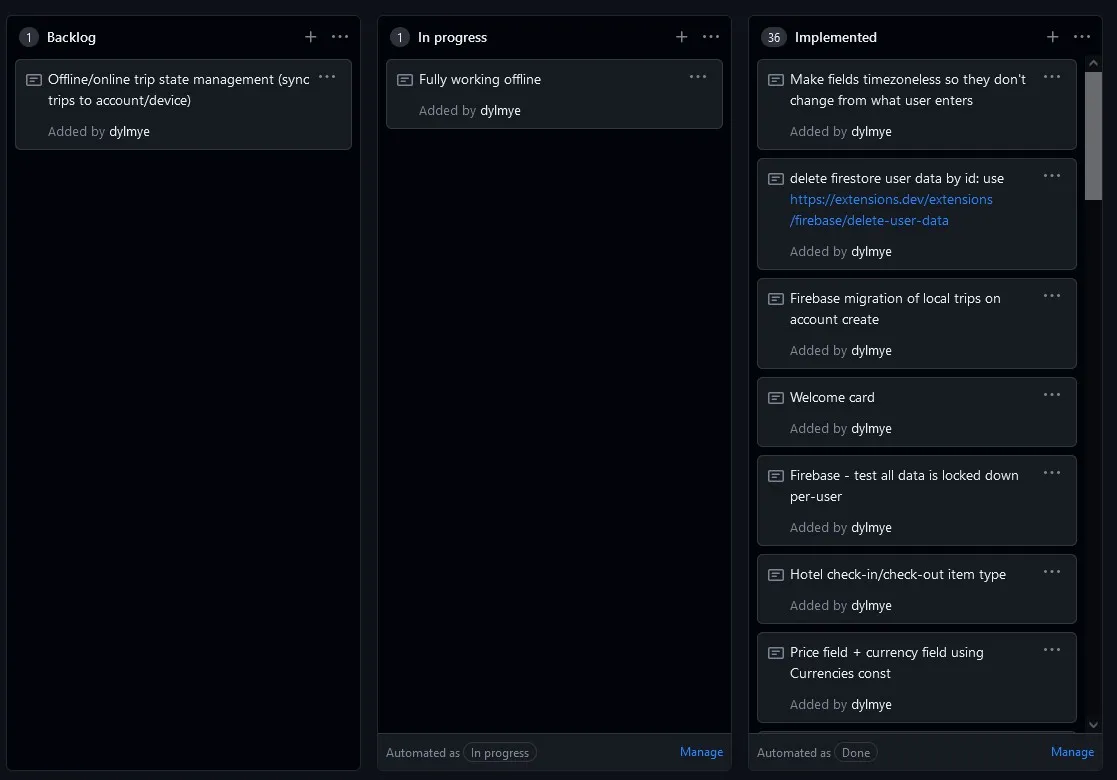Click the add card icon in In progress column

pos(681,36)
